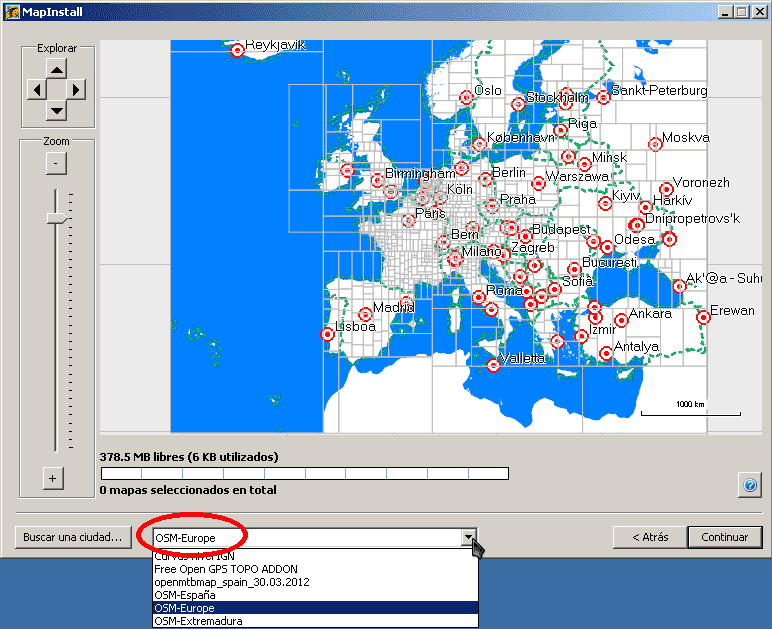Minimize the MapInstall window

tap(724, 12)
